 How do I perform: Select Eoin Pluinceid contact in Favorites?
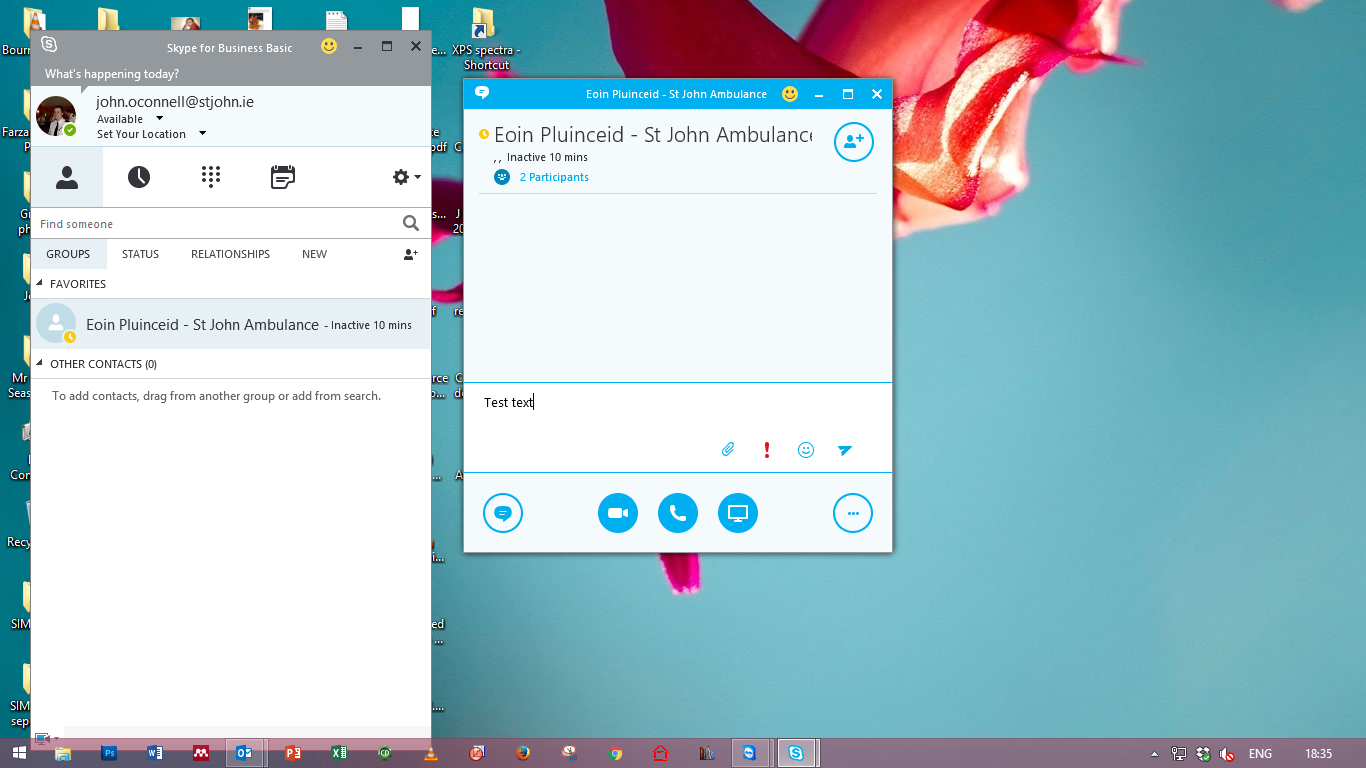(x=231, y=324)
